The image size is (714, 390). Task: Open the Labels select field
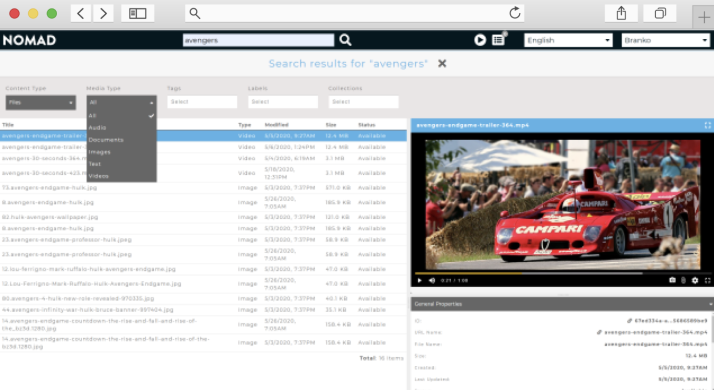[x=283, y=102]
